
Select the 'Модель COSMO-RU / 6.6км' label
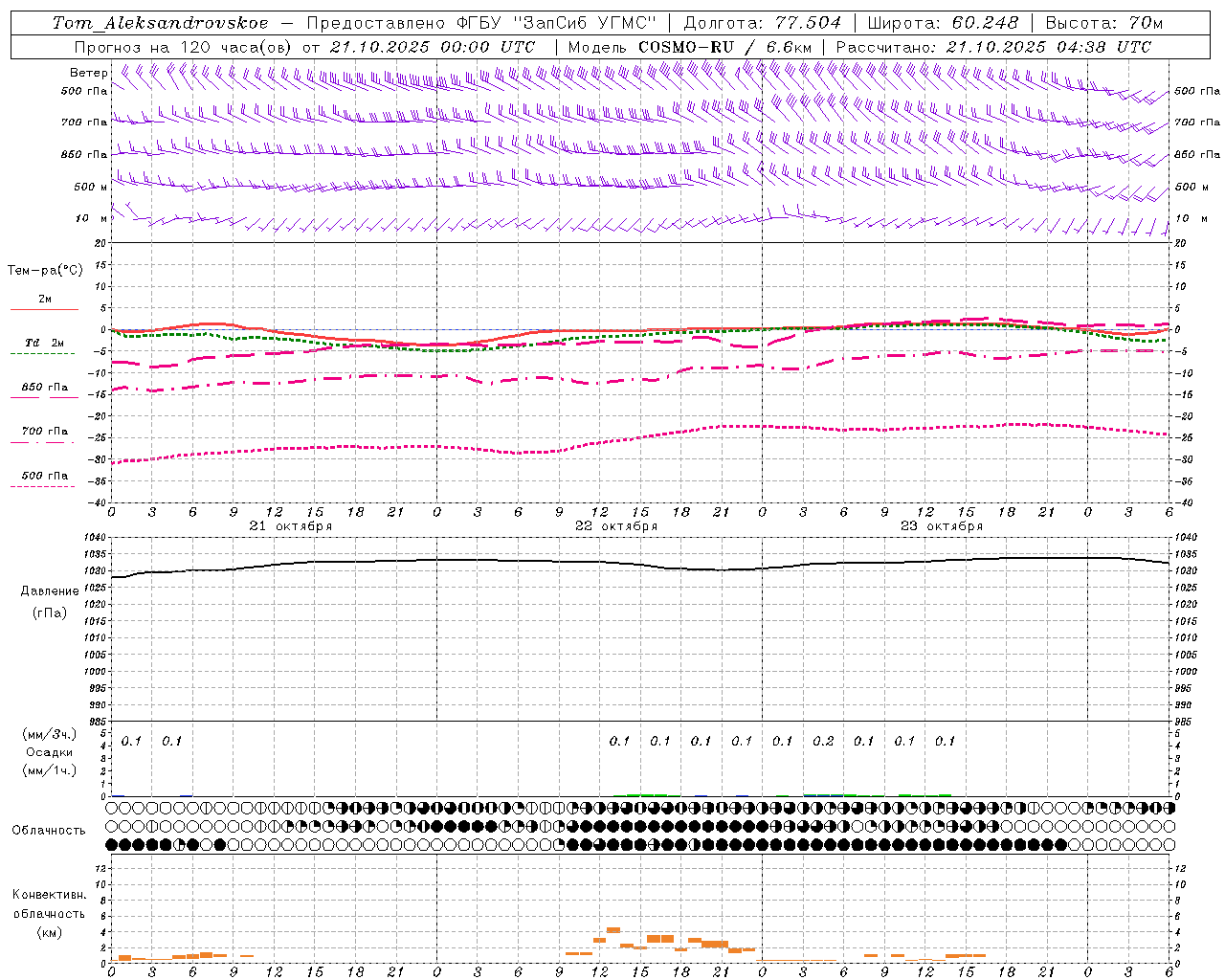(x=689, y=47)
